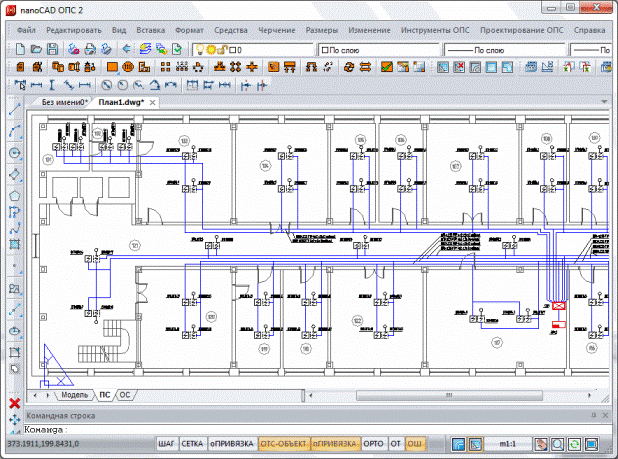This screenshot has height=459, width=618.
Task: Toggle ОРТО orthogonal mode
Action: click(373, 444)
